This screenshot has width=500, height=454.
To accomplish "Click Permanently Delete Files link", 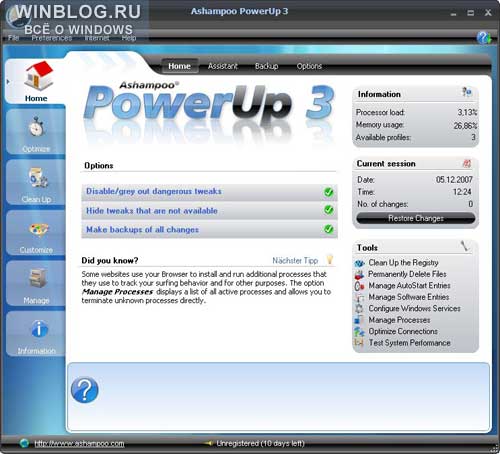I will tap(407, 274).
